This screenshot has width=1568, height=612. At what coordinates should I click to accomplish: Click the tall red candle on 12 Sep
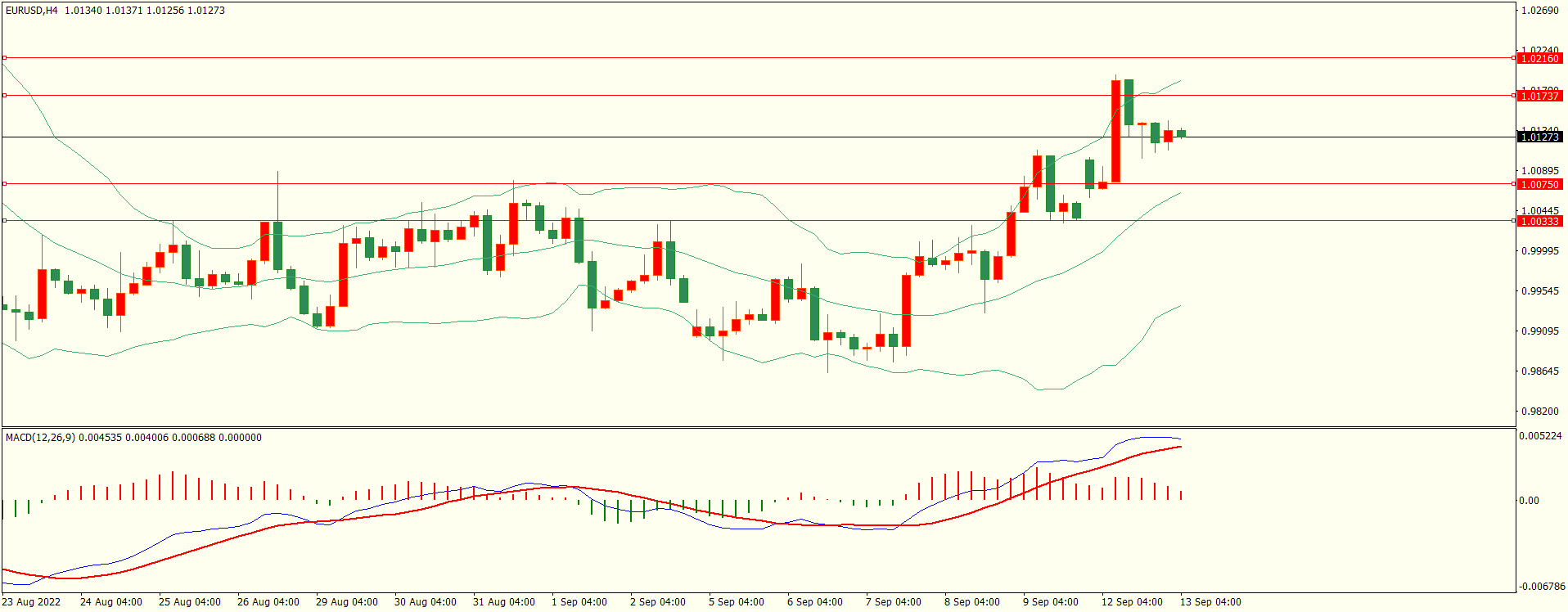1115,131
